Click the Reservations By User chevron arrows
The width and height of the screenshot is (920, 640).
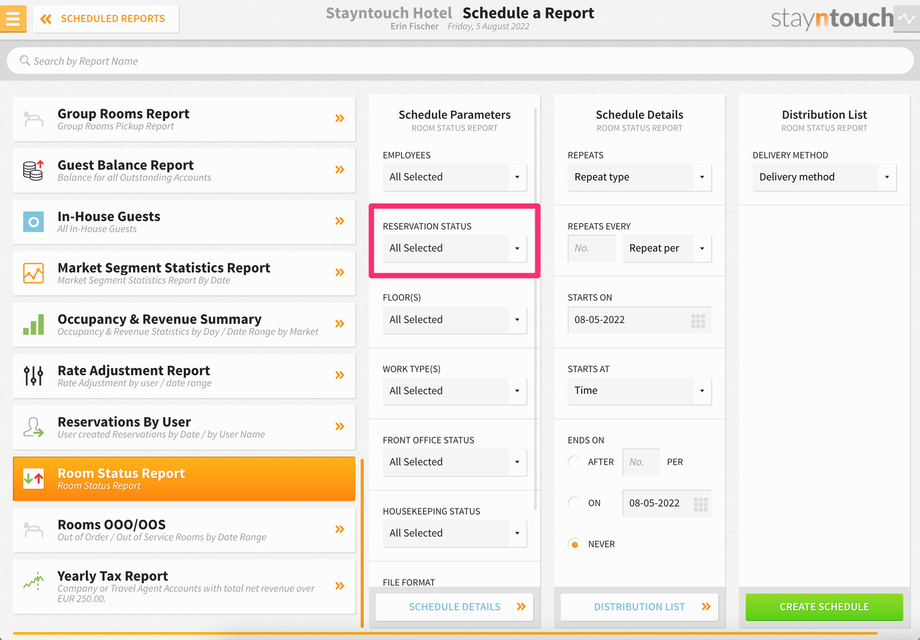pyautogui.click(x=340, y=426)
